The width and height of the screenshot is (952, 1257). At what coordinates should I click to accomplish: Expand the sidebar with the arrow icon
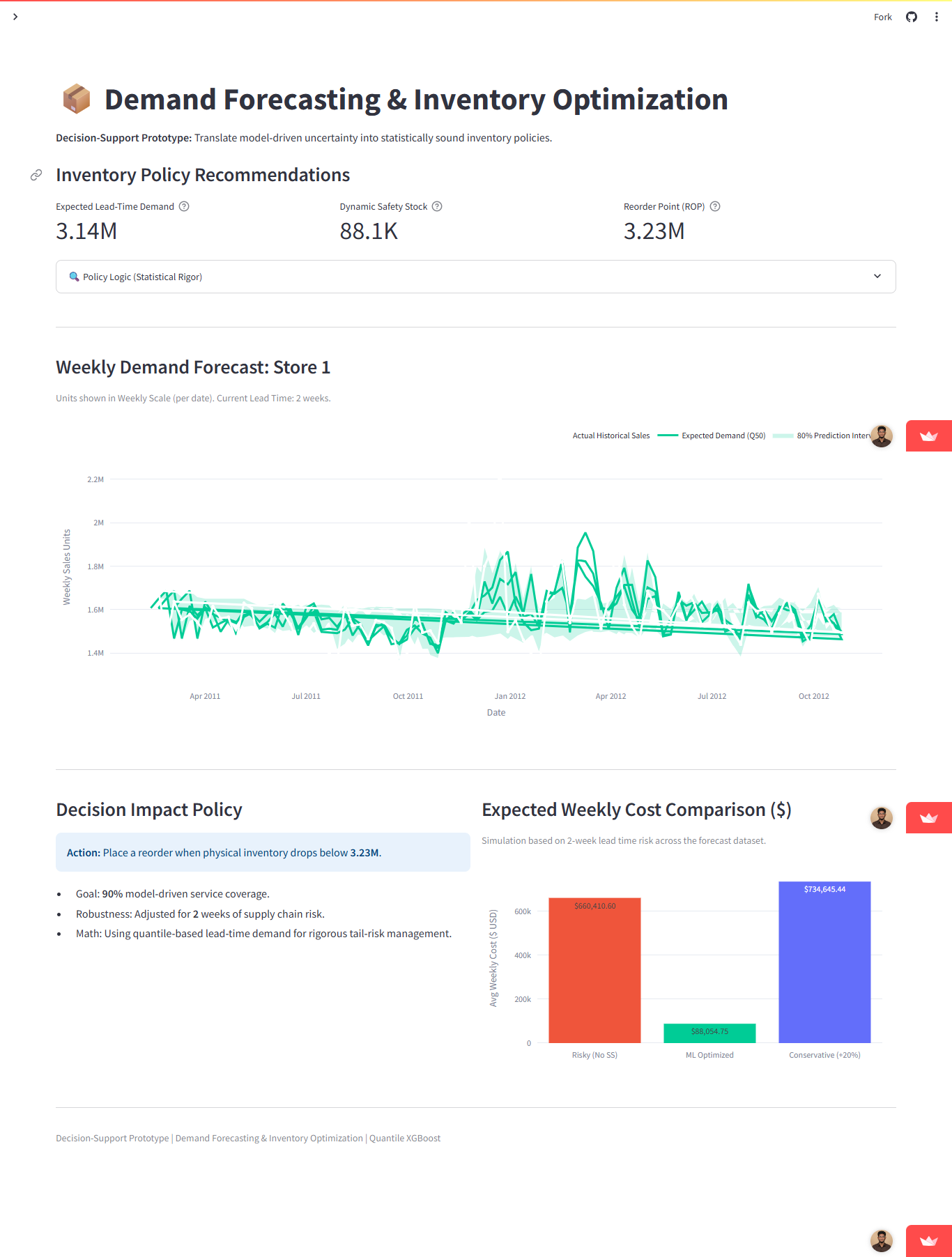[x=15, y=17]
